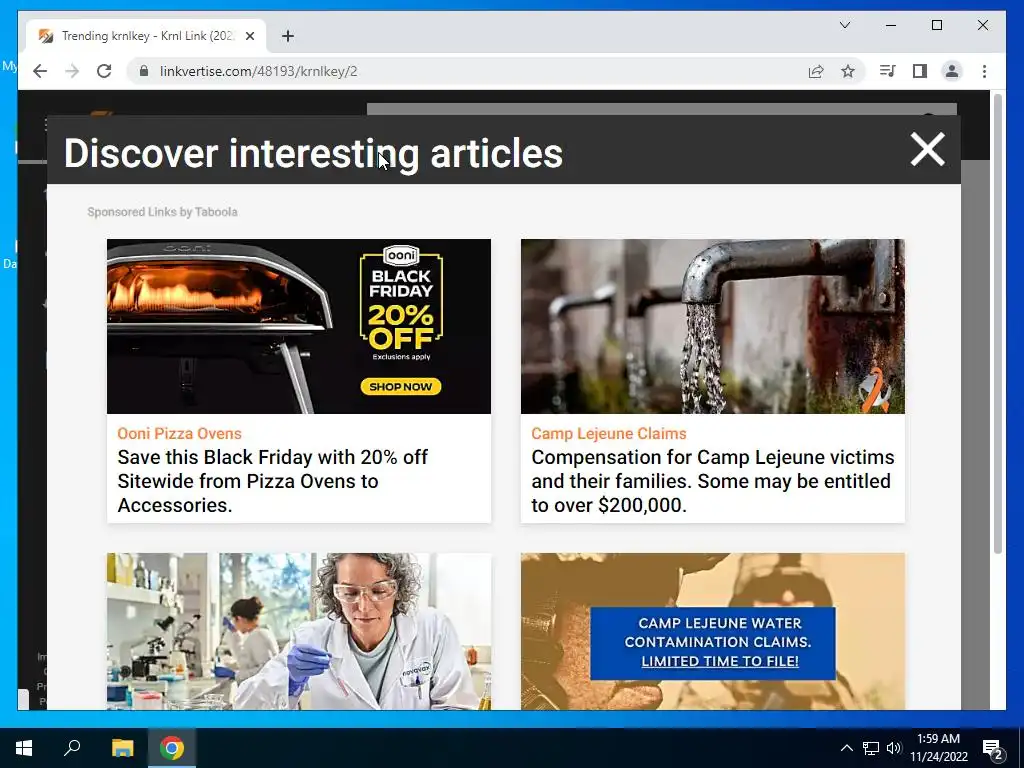
Task: Bookmark this tab with the star
Action: pyautogui.click(x=848, y=71)
